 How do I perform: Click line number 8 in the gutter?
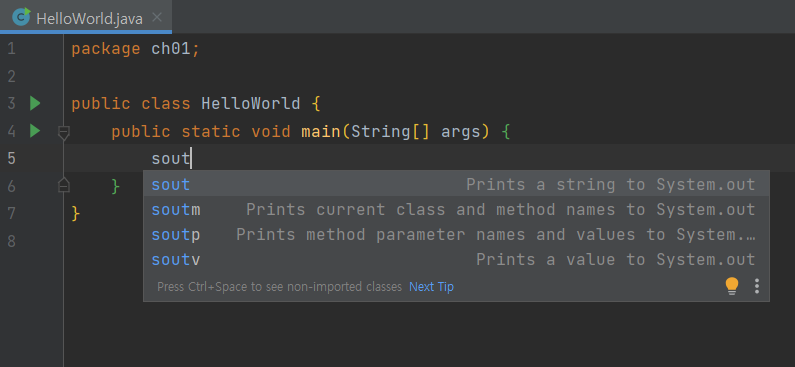(x=11, y=241)
